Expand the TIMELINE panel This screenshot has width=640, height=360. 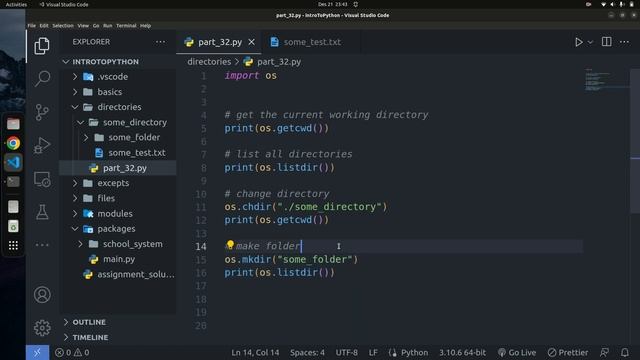point(118,338)
